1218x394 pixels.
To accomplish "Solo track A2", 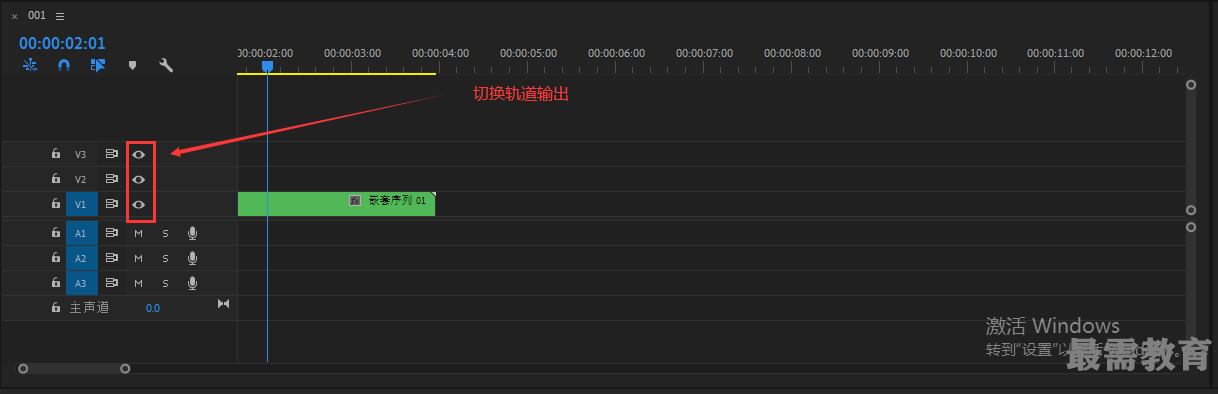I will (166, 258).
